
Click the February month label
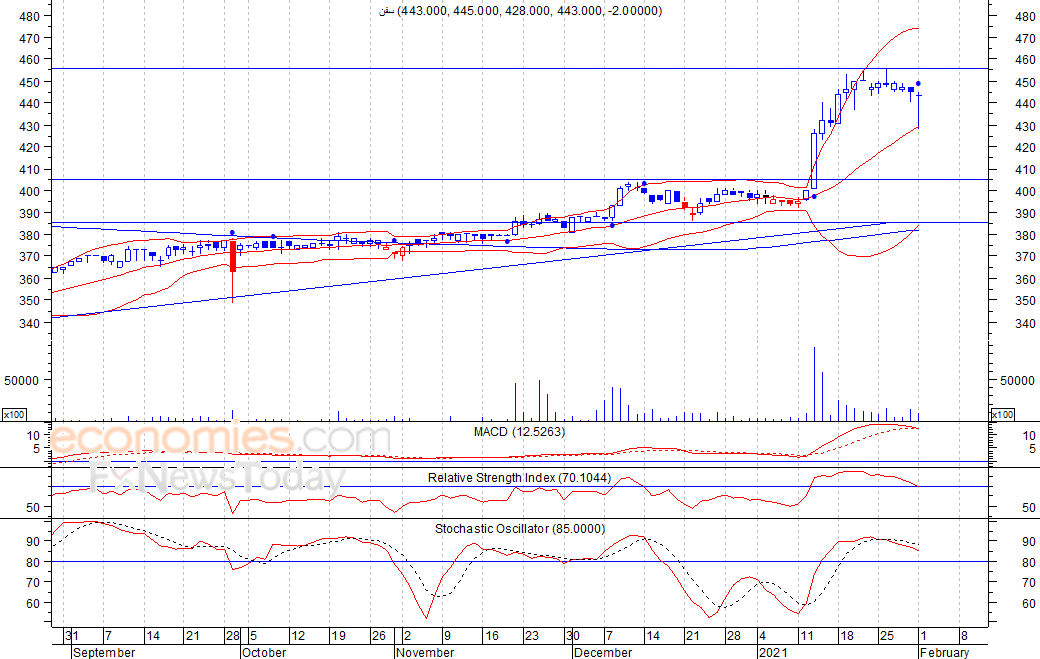(944, 652)
